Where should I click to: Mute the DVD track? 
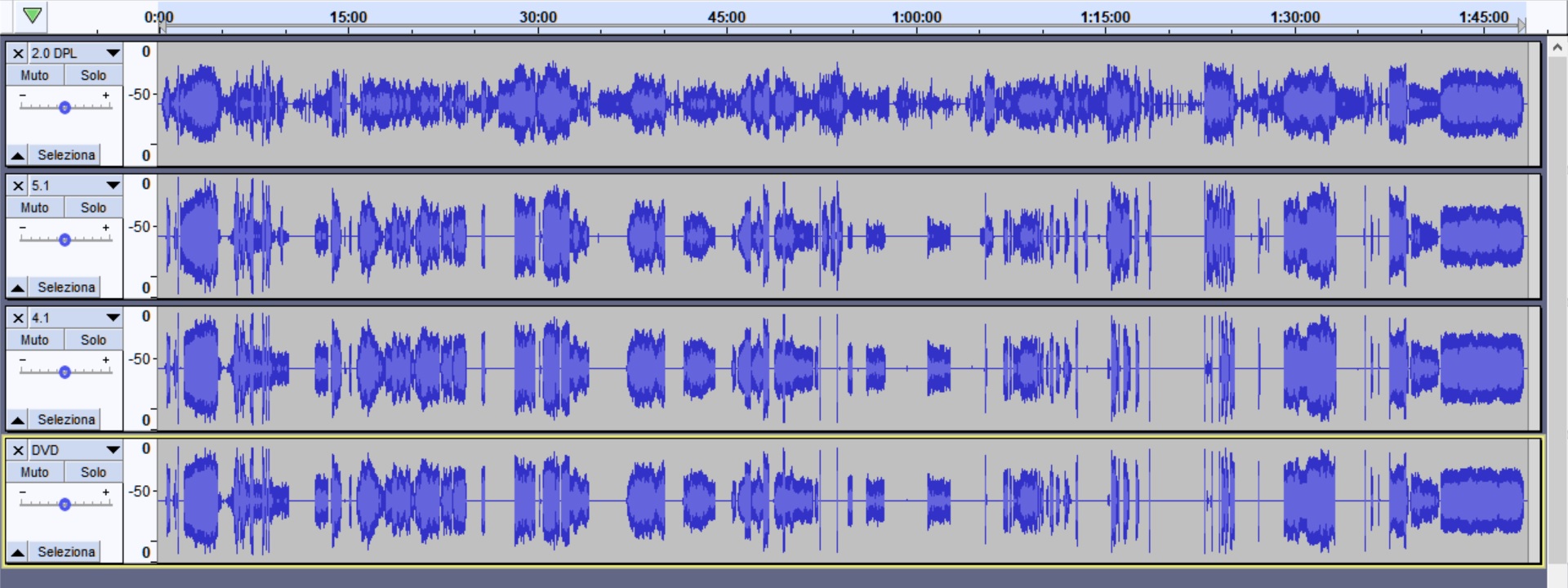click(34, 472)
